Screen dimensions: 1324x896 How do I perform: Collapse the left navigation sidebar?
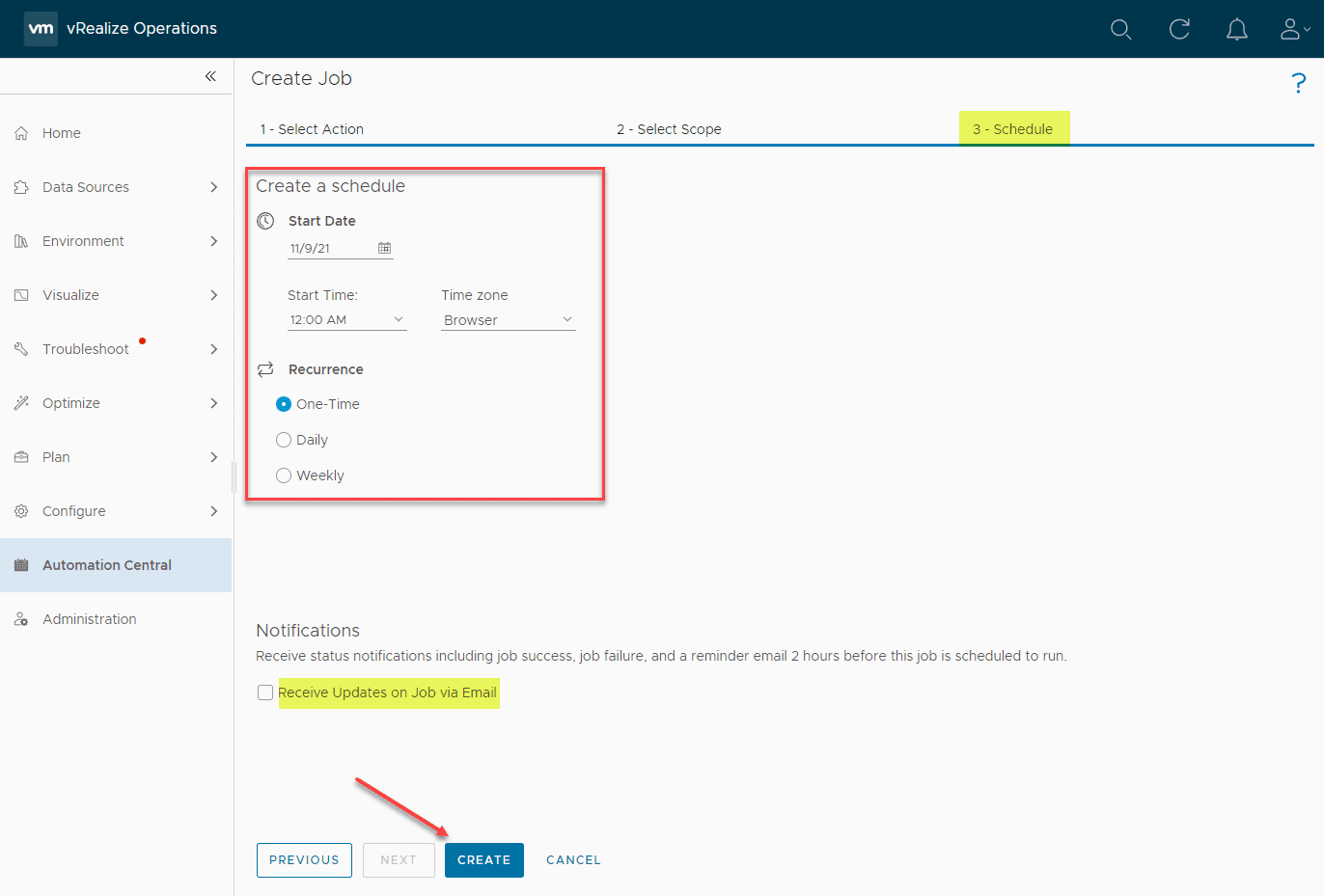coord(211,76)
